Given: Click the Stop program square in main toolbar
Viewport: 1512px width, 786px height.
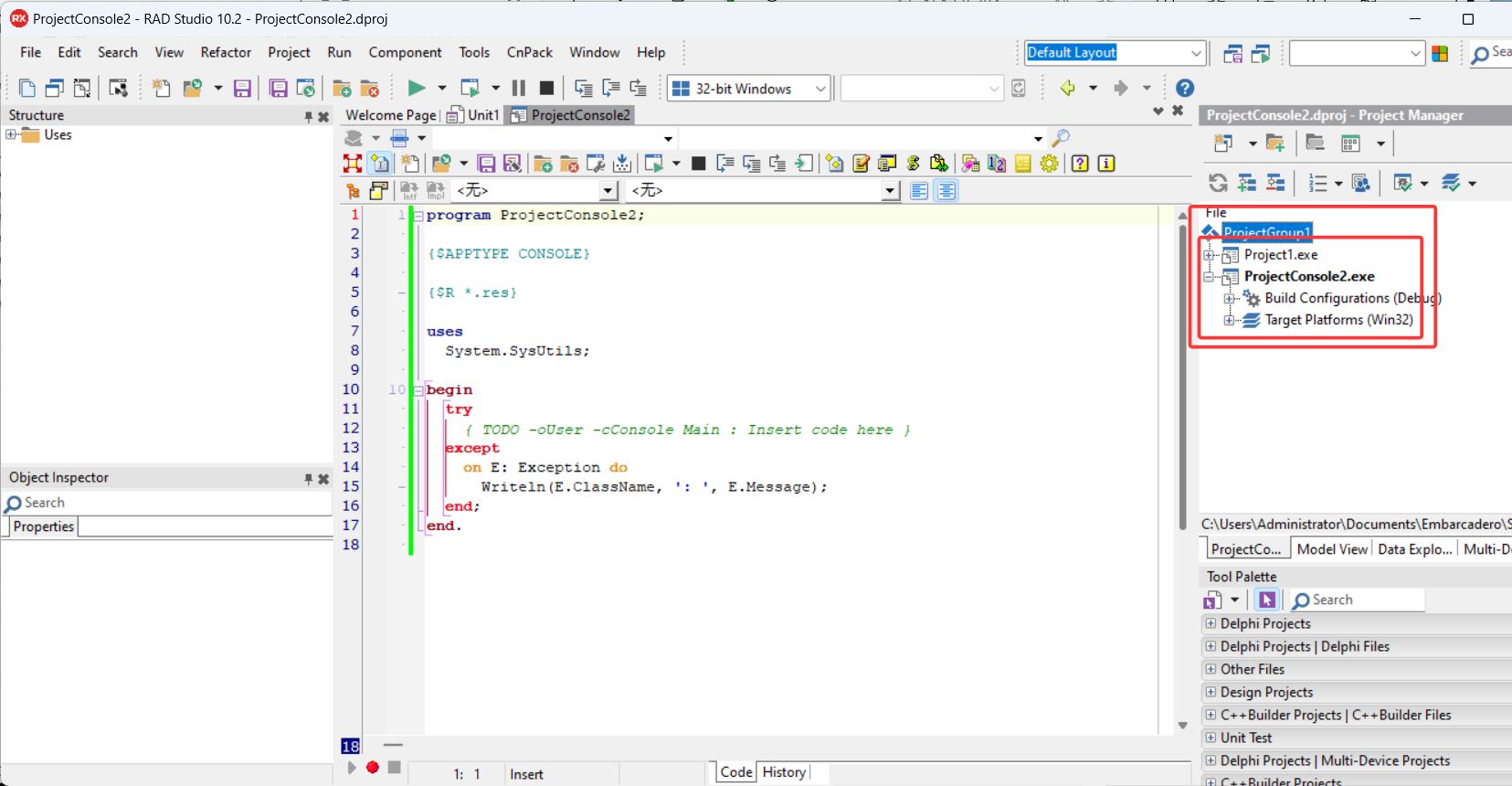Looking at the screenshot, I should pyautogui.click(x=546, y=88).
